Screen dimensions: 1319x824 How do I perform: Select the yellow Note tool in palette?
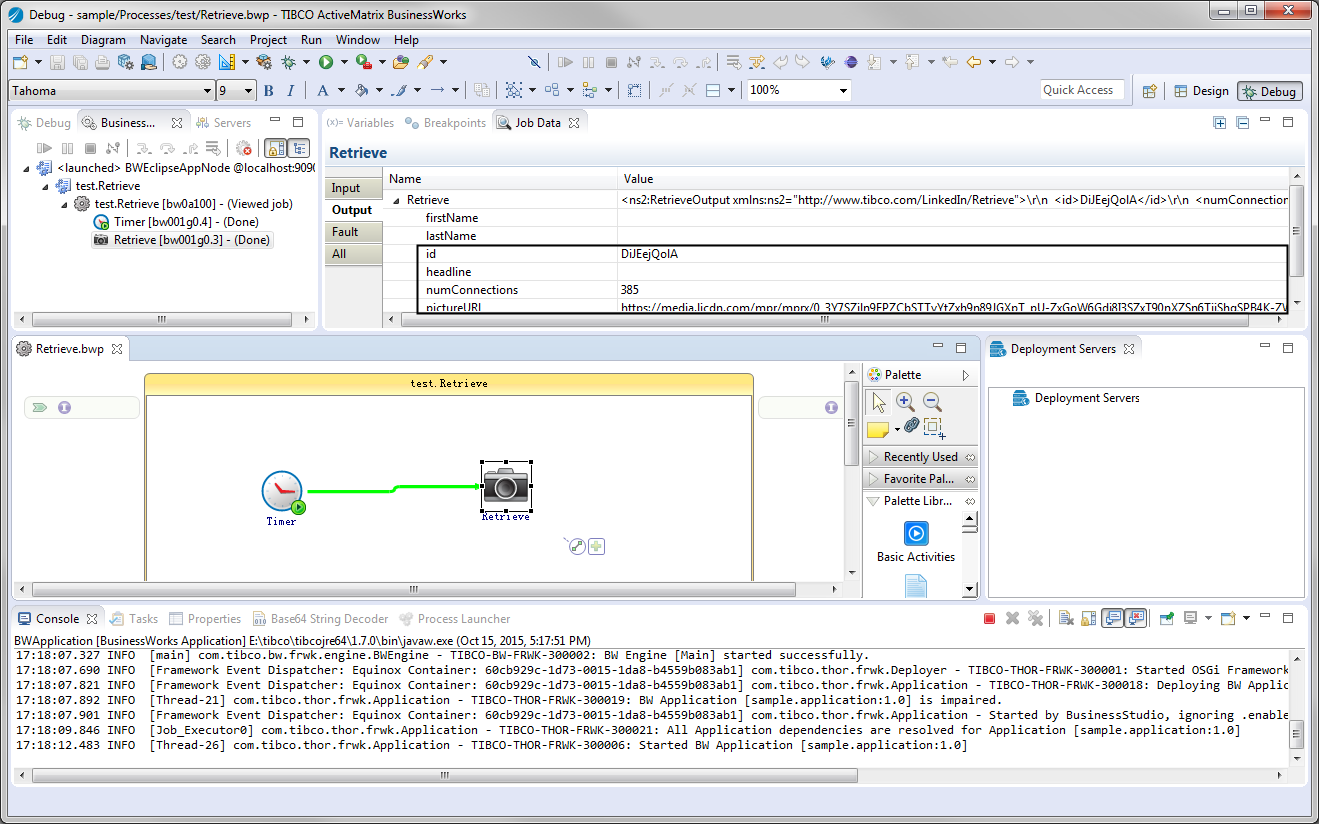pyautogui.click(x=877, y=429)
